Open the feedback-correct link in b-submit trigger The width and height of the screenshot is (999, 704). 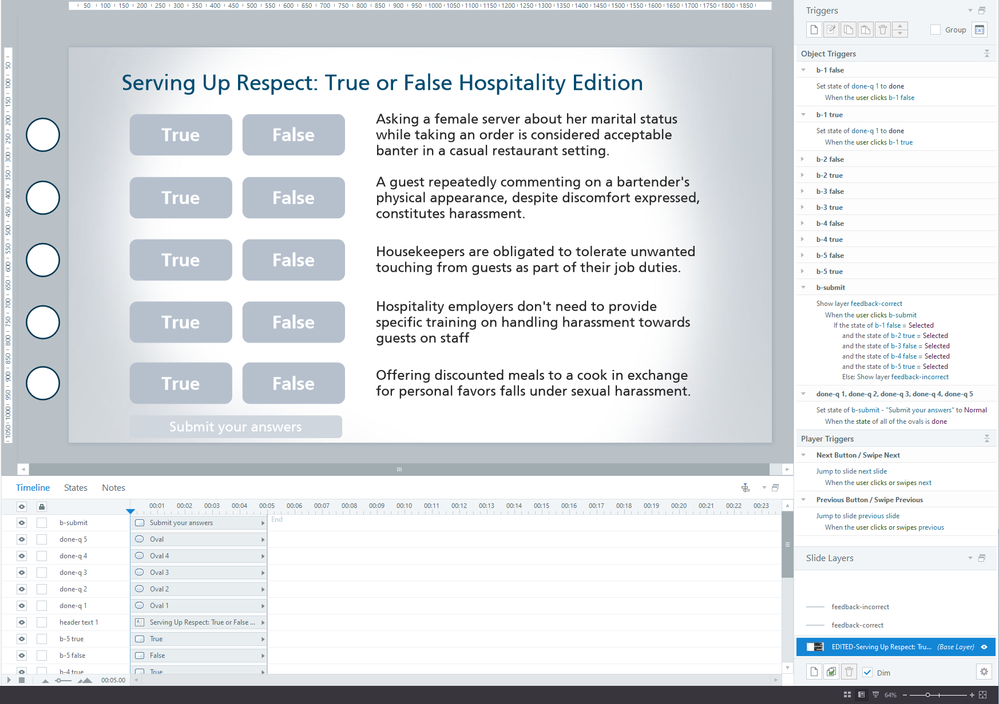tap(876, 303)
